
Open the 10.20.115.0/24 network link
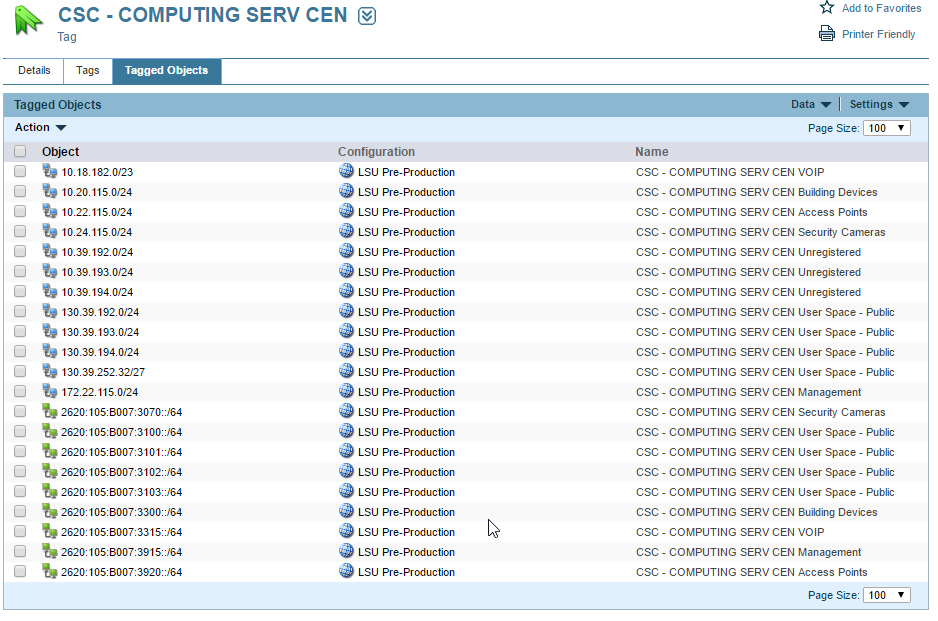coord(97,192)
